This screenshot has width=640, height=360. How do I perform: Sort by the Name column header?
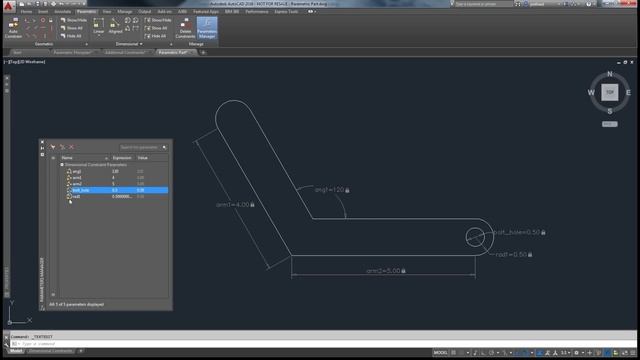pyautogui.click(x=84, y=158)
